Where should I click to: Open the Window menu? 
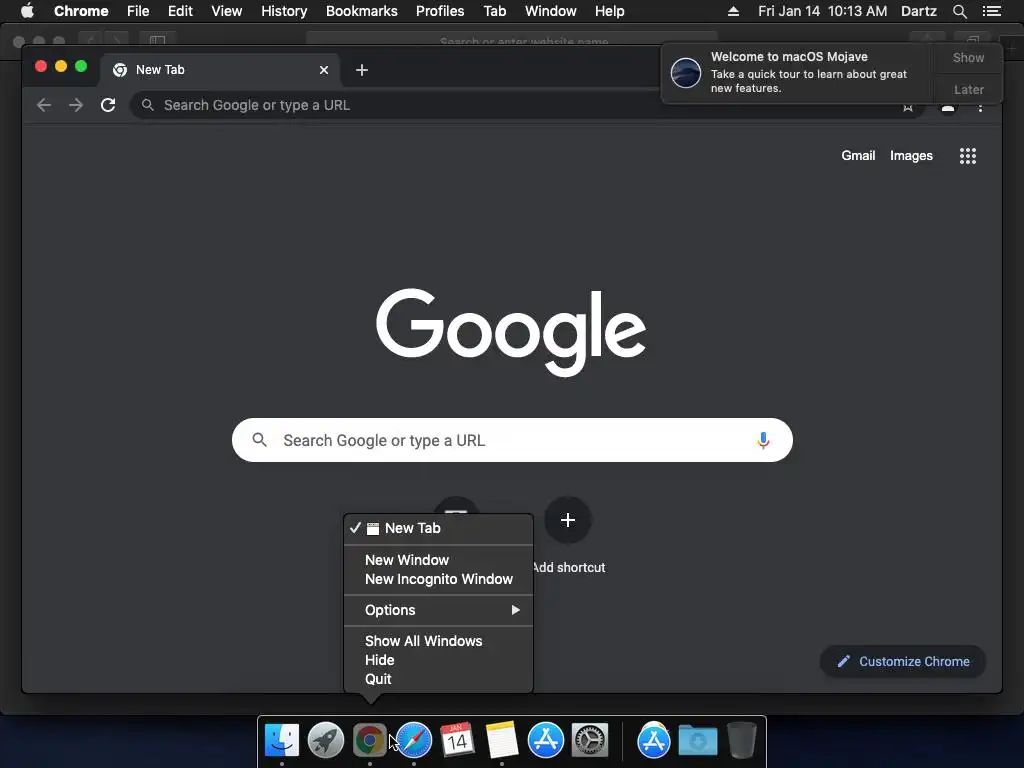tap(551, 11)
